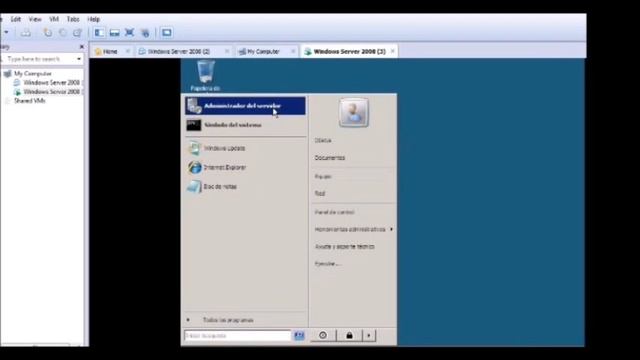Click the toolbar icon left of snapshot

point(26,33)
